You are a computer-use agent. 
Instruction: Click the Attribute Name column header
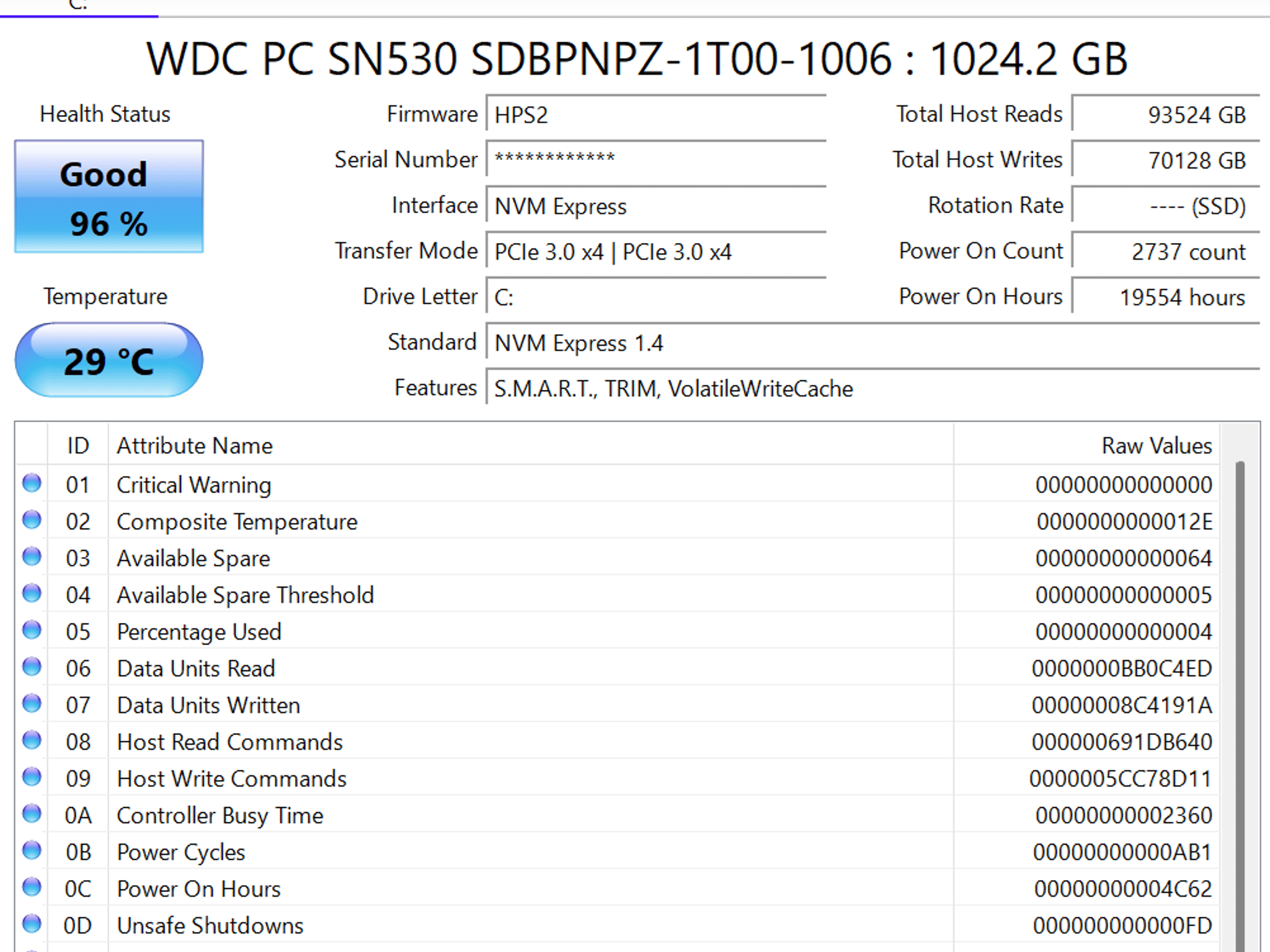(531, 445)
